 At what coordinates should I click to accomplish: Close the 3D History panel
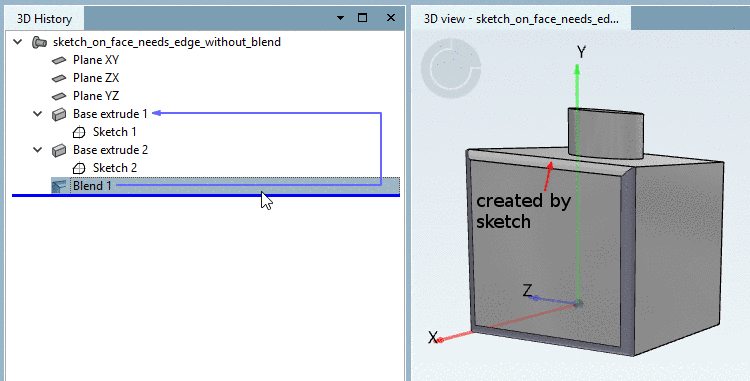click(x=391, y=18)
